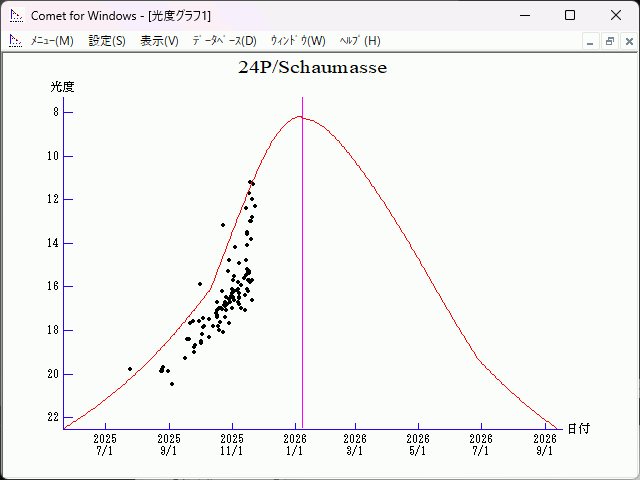
Task: Expand the データベース(D) database menu
Action: pyautogui.click(x=224, y=41)
